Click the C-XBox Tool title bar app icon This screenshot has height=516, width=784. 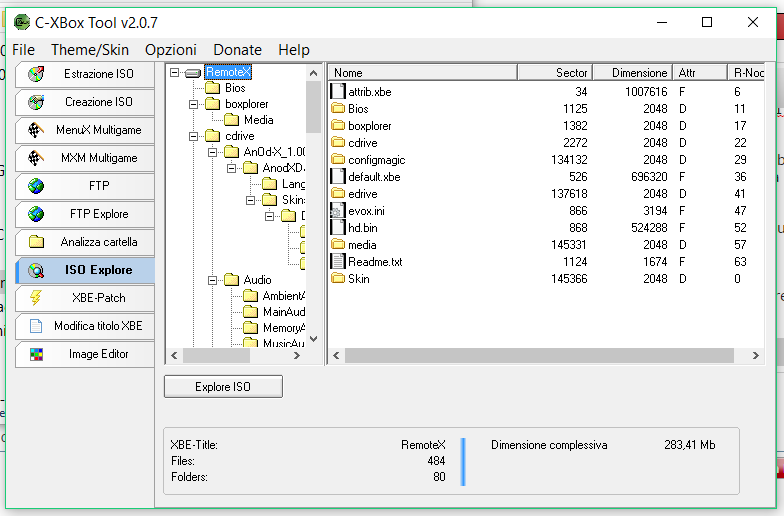coord(22,22)
